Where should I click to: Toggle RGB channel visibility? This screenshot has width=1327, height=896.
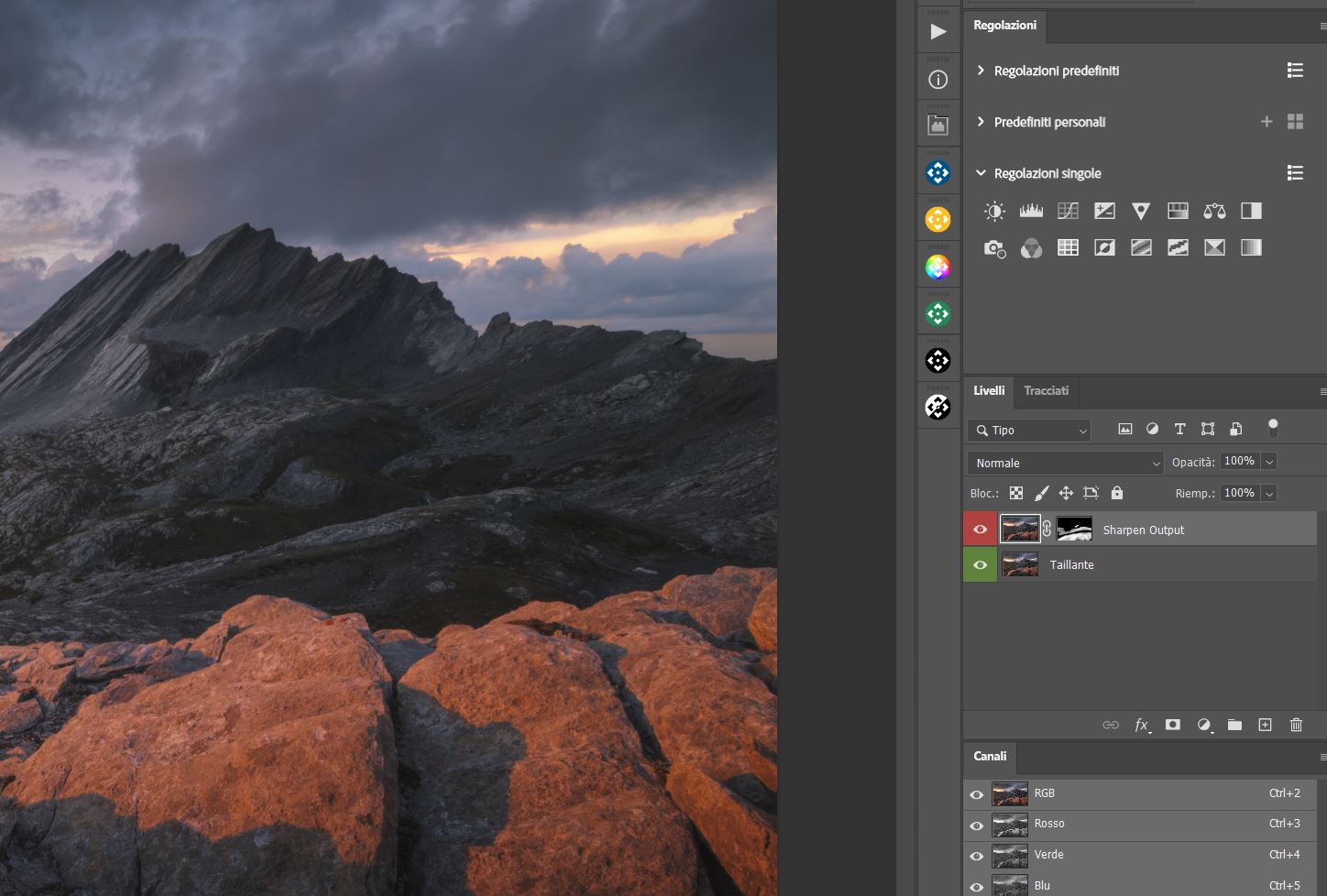pyautogui.click(x=976, y=794)
